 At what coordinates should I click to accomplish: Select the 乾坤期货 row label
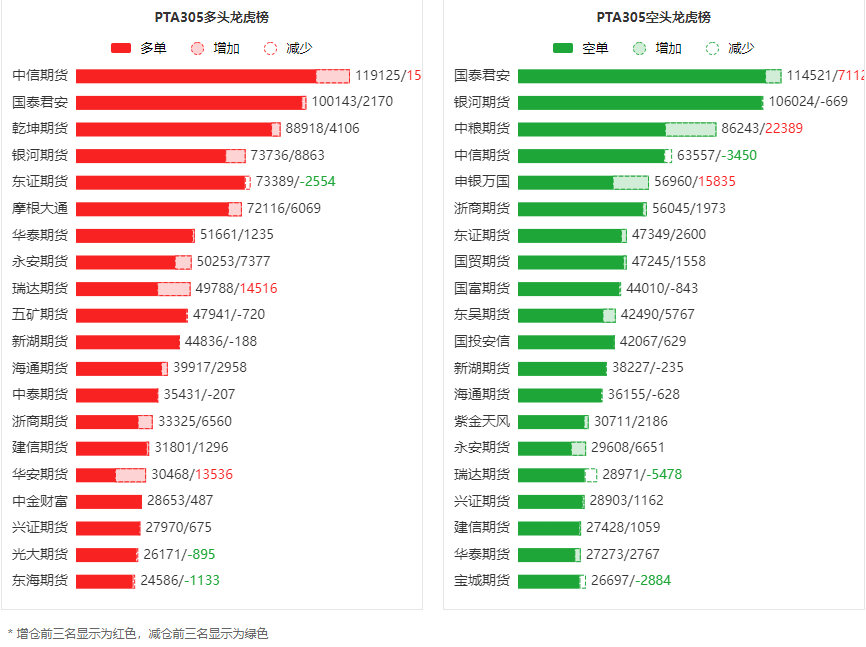40,129
